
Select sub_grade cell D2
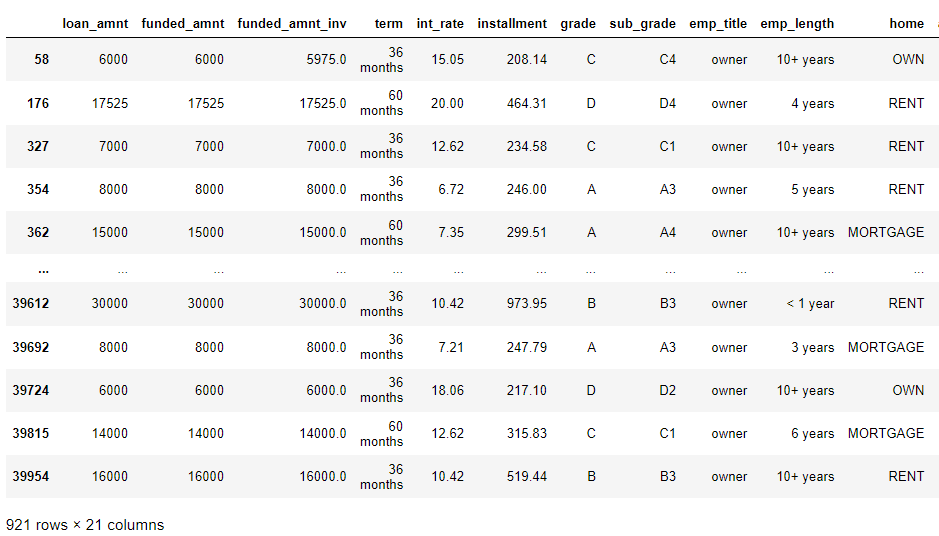pyautogui.click(x=668, y=390)
